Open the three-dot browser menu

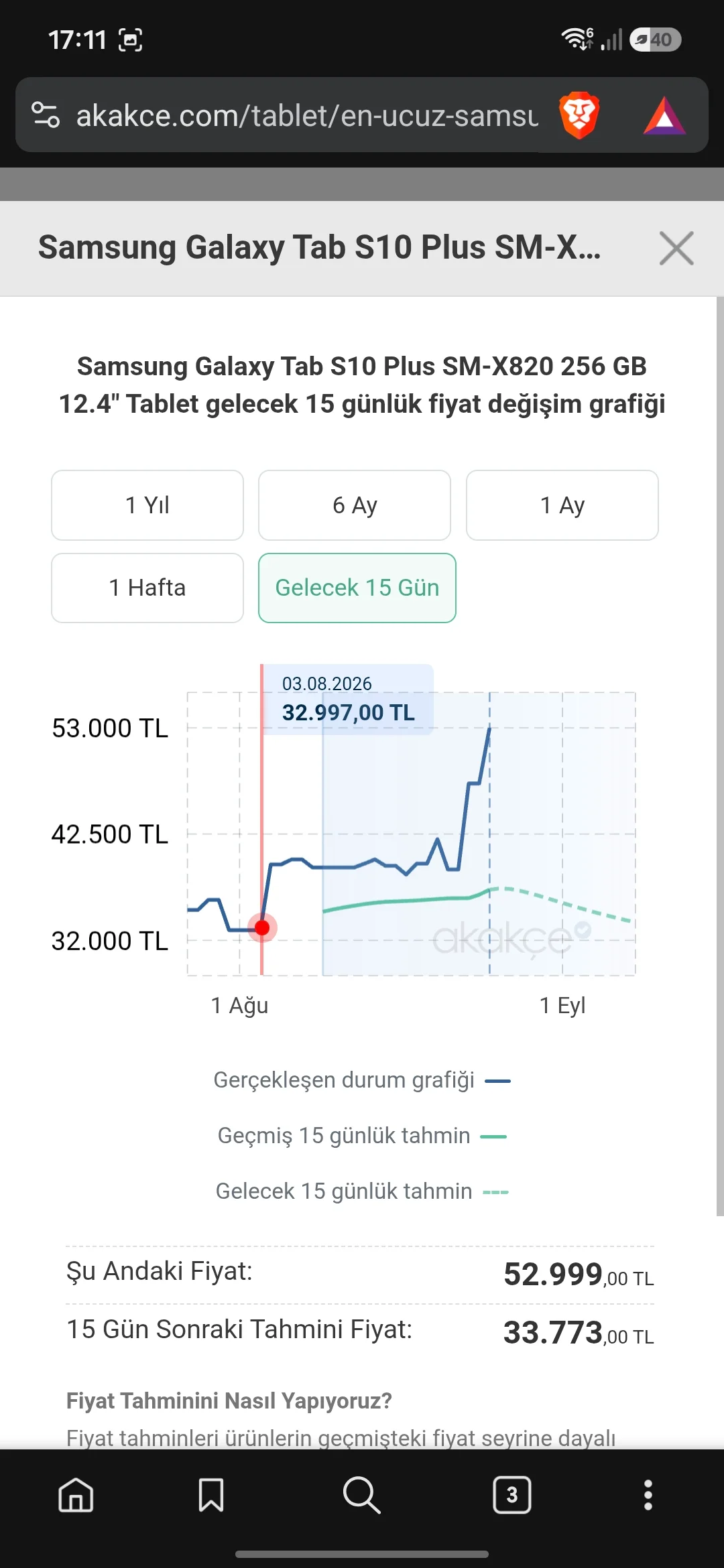coord(648,1495)
